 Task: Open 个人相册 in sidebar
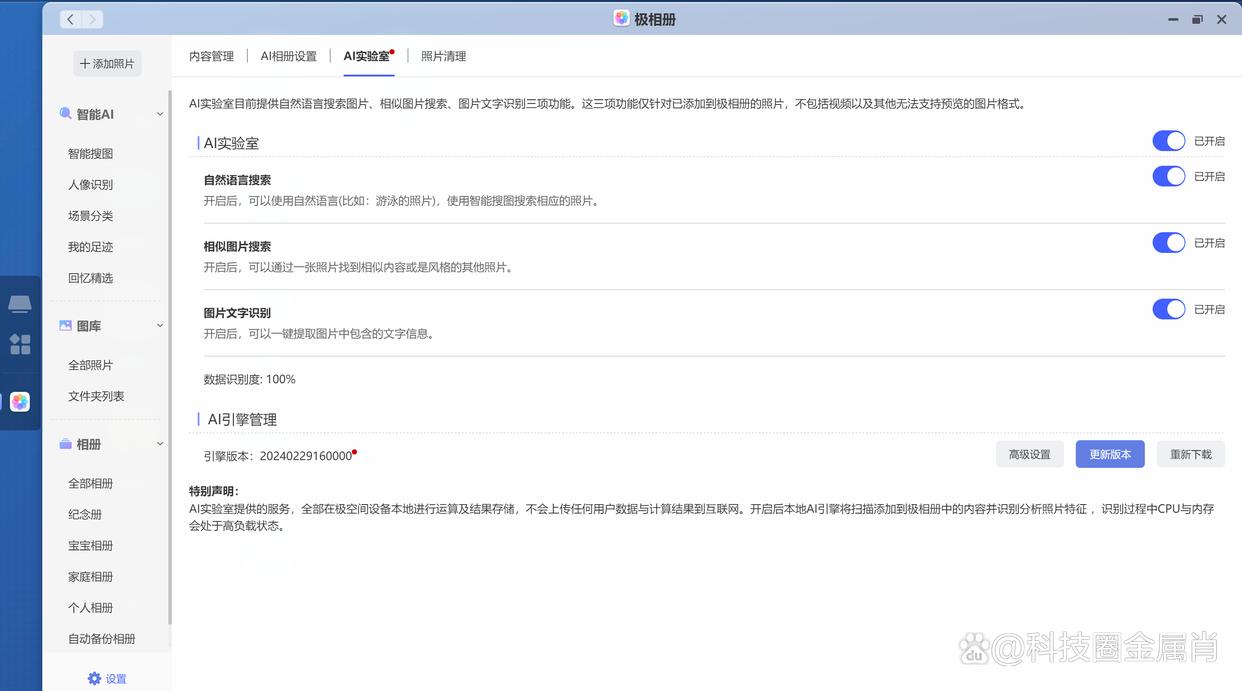tap(91, 607)
